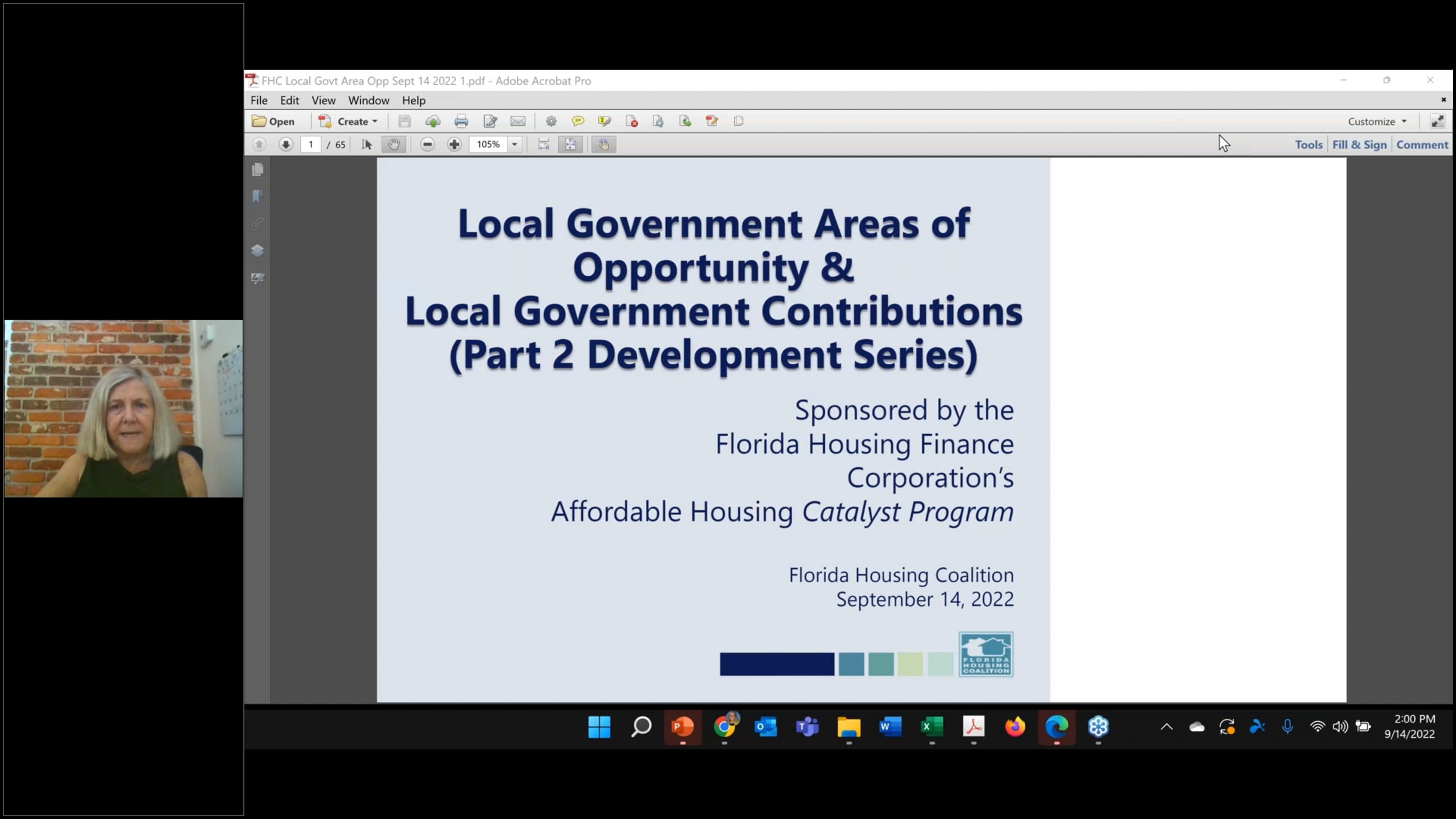The image size is (1456, 819).
Task: Click the extract pages icon
Action: click(685, 121)
